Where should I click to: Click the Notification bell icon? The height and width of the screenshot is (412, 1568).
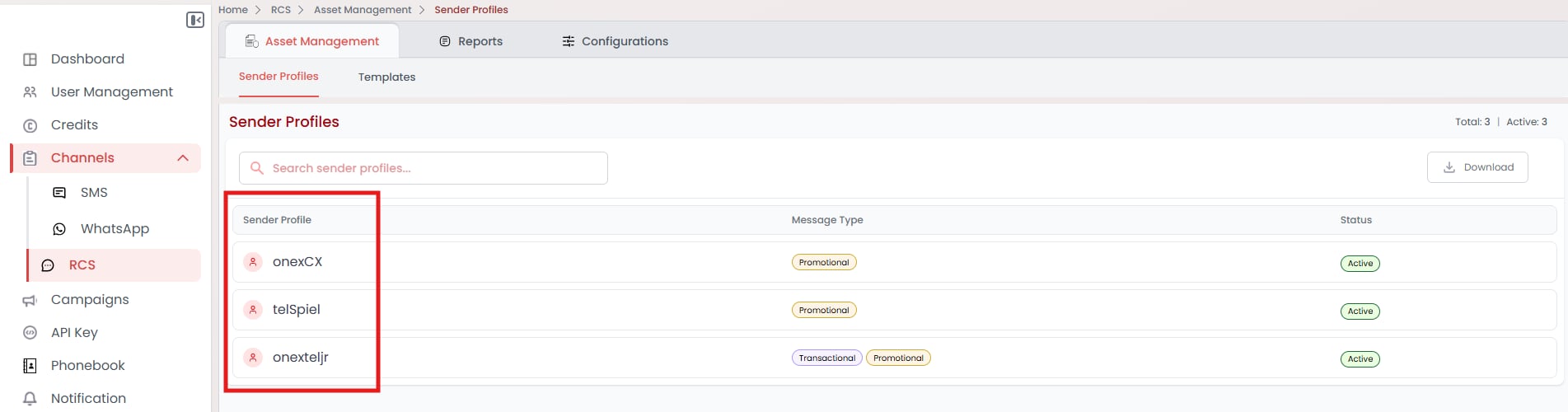pyautogui.click(x=30, y=399)
